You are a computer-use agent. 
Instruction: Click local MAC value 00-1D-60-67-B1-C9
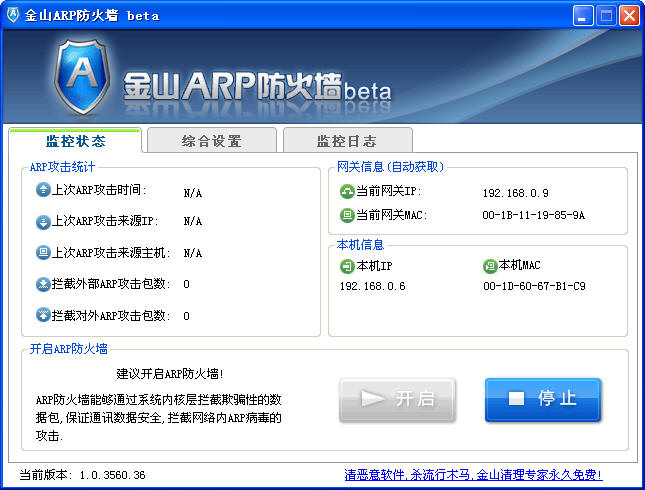point(534,286)
